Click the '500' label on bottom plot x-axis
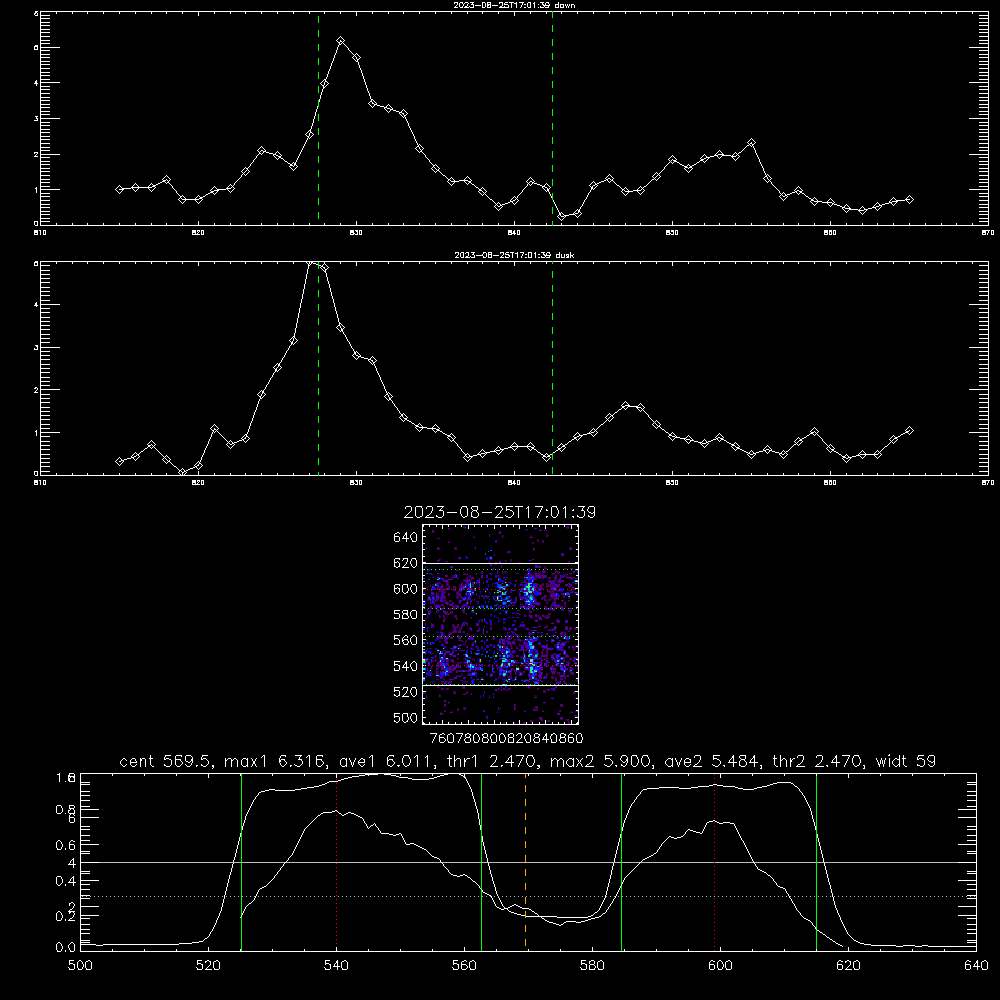Screen dimensions: 1000x1000 [x=80, y=966]
